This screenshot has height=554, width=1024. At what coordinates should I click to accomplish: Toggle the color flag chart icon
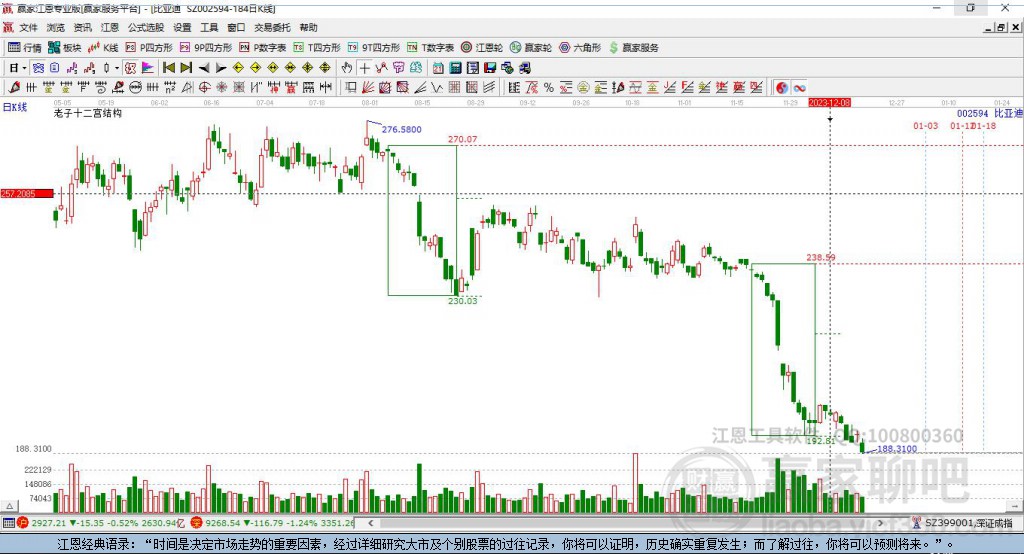(x=148, y=68)
